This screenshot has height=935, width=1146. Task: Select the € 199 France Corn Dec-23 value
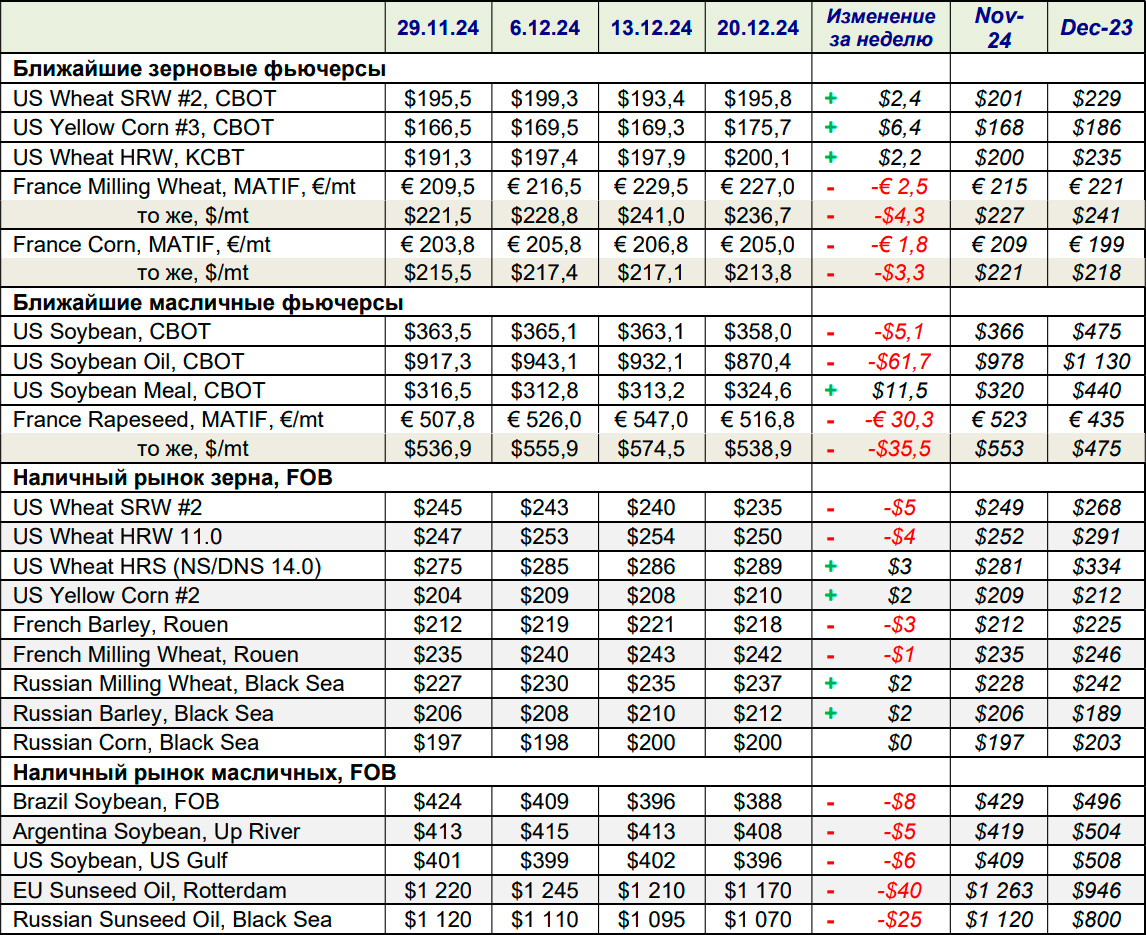click(x=1096, y=244)
